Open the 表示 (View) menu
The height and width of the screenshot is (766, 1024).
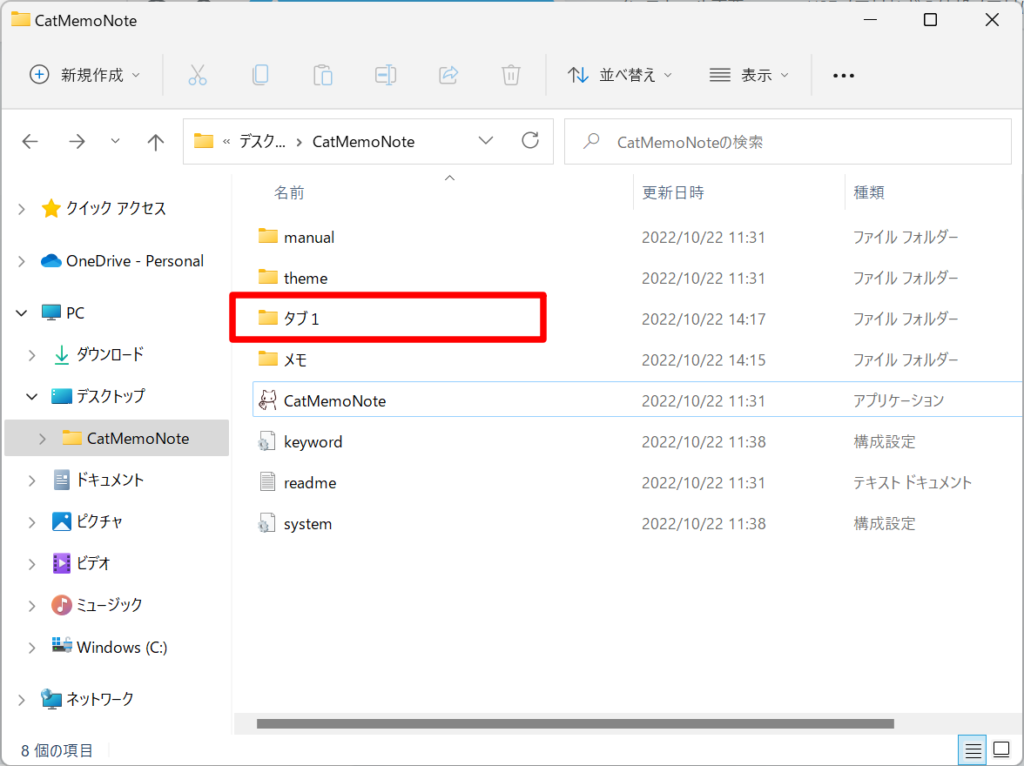[748, 75]
